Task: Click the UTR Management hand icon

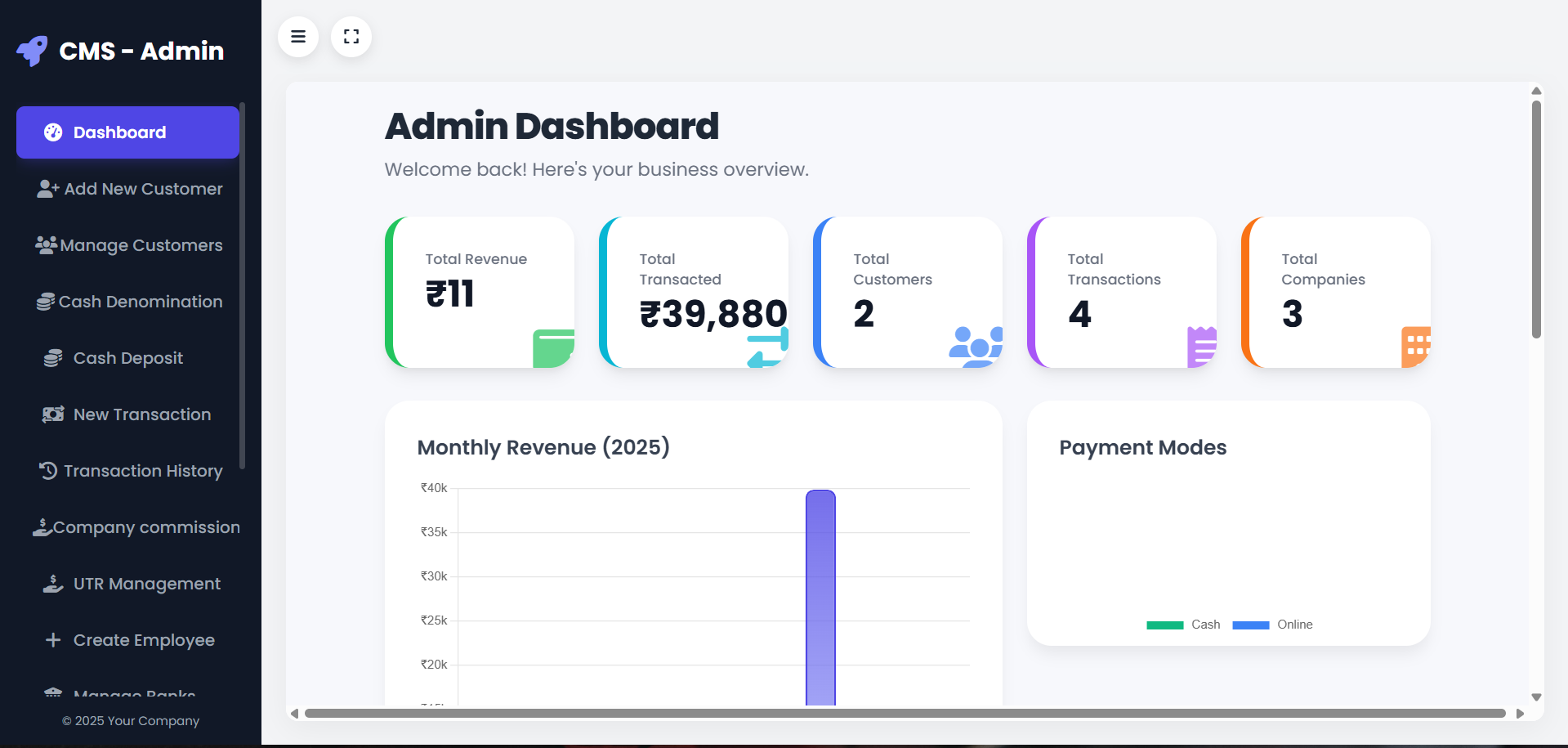Action: (53, 584)
